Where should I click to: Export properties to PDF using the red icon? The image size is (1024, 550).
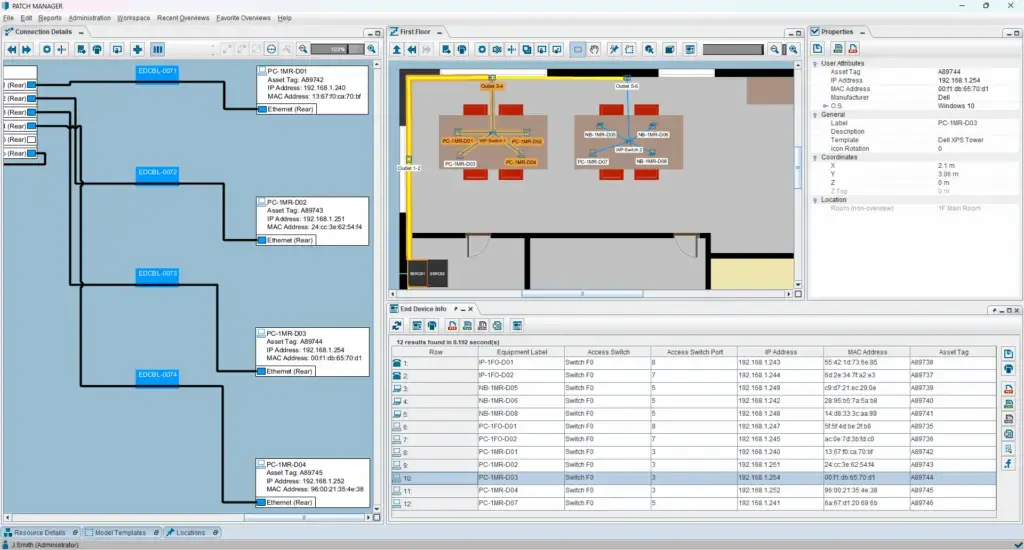852,48
